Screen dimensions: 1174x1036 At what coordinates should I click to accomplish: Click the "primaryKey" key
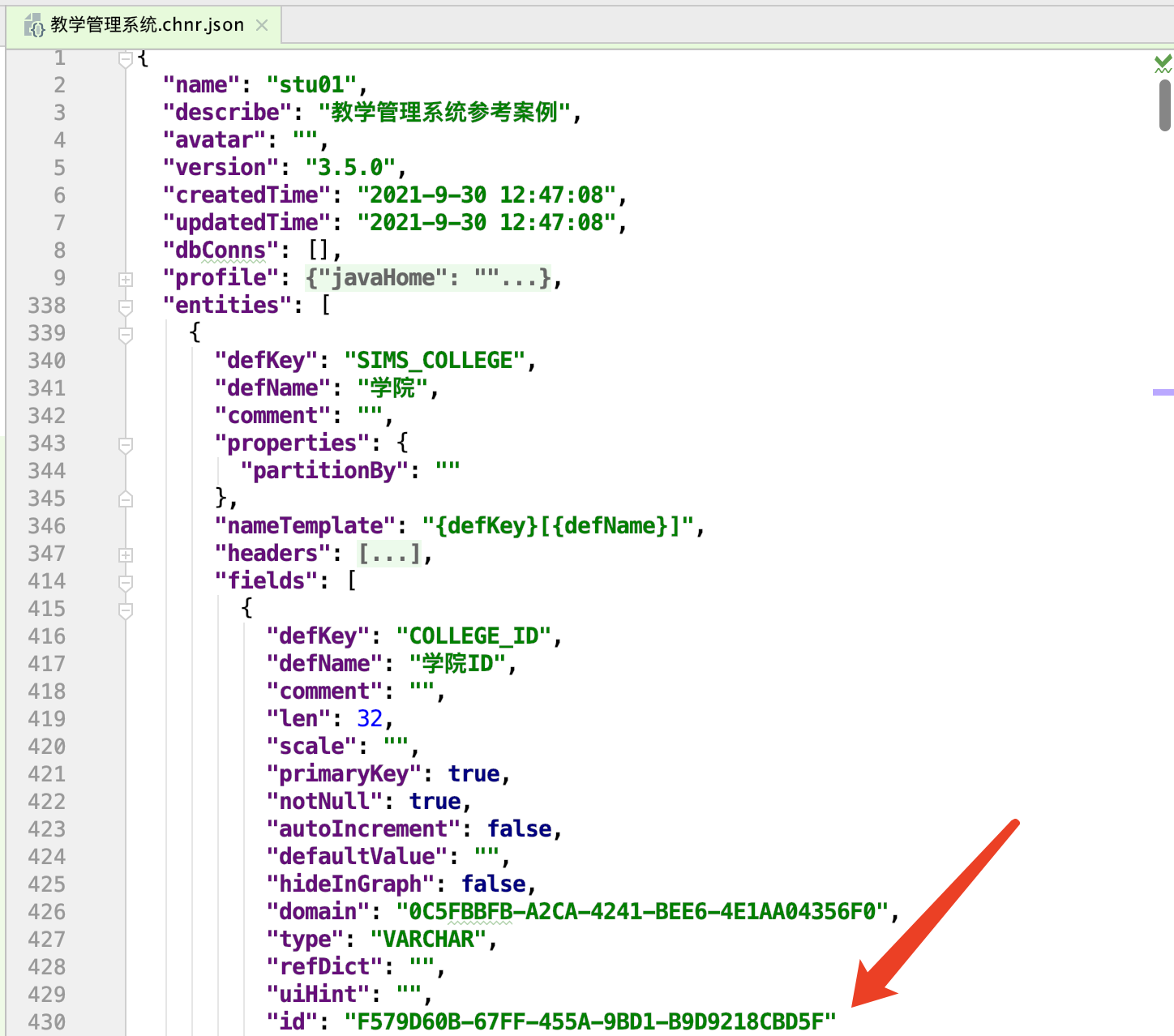click(x=344, y=774)
